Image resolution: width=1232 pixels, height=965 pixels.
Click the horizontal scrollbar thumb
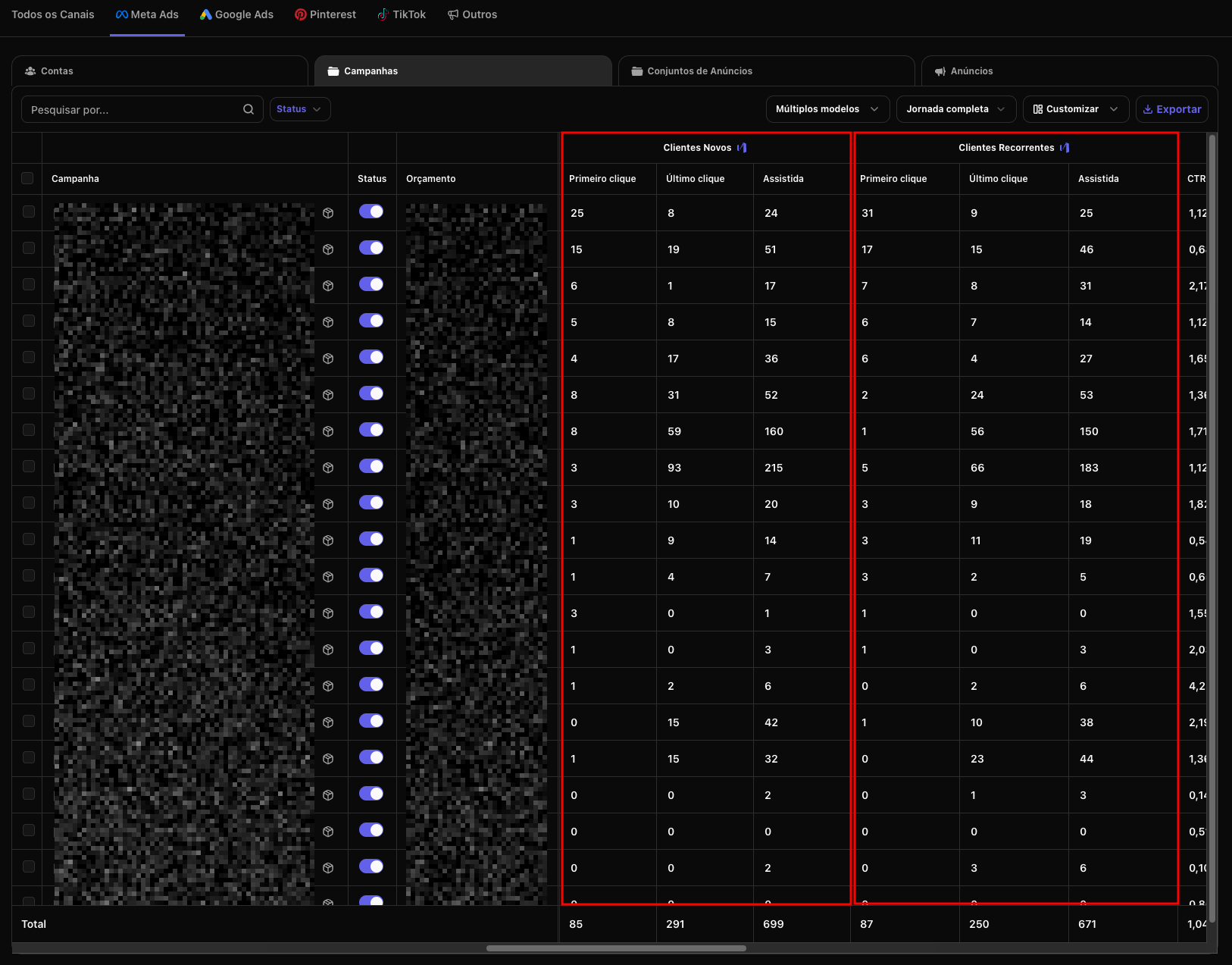(x=616, y=948)
